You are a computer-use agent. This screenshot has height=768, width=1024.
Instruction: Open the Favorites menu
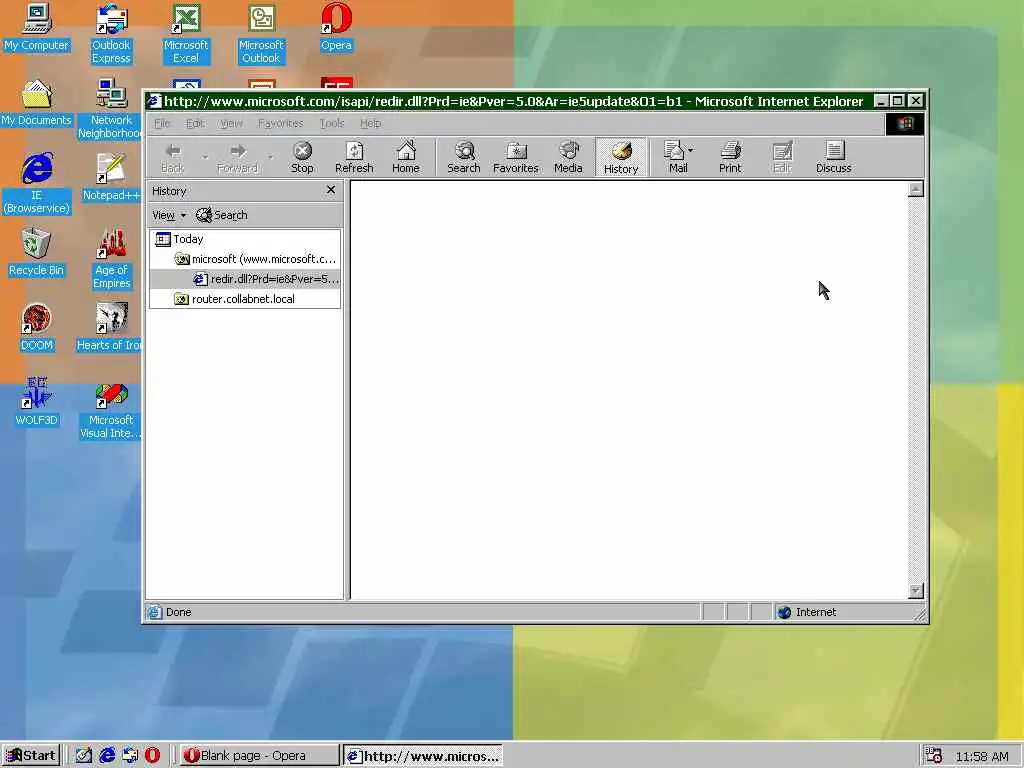[280, 123]
